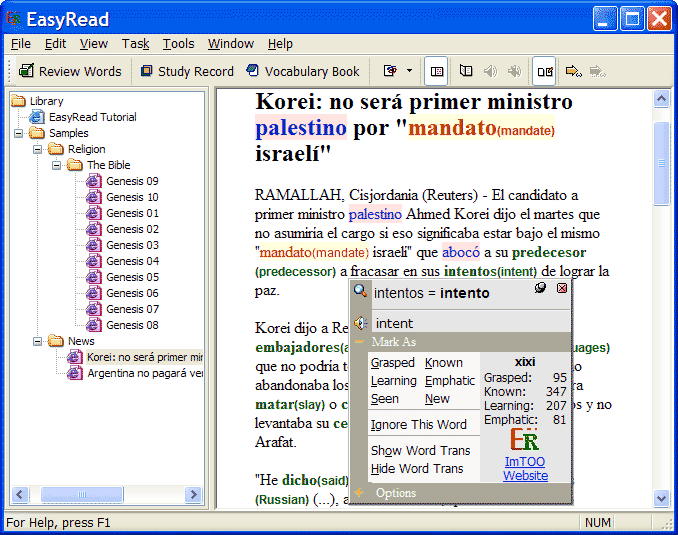The width and height of the screenshot is (678, 535).
Task: Close the intentos word popup
Action: tap(562, 288)
